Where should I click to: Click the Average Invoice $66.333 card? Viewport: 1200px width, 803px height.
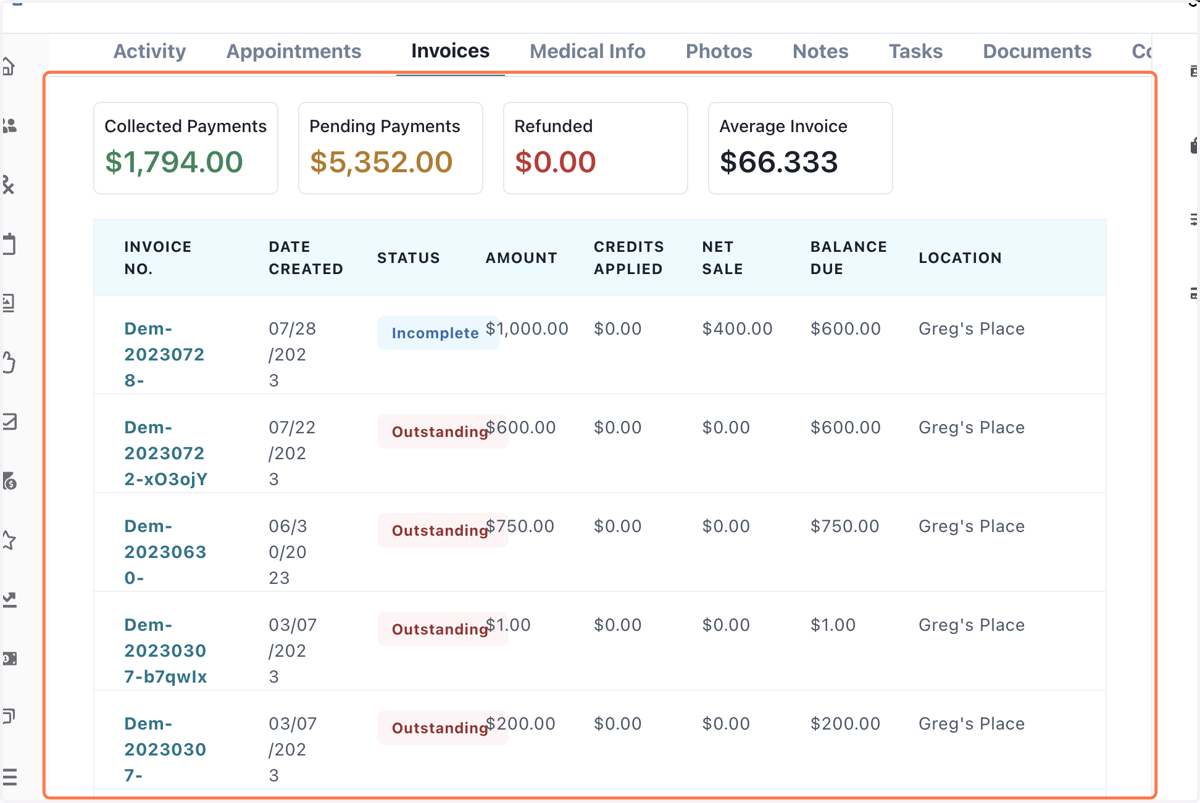tap(800, 148)
